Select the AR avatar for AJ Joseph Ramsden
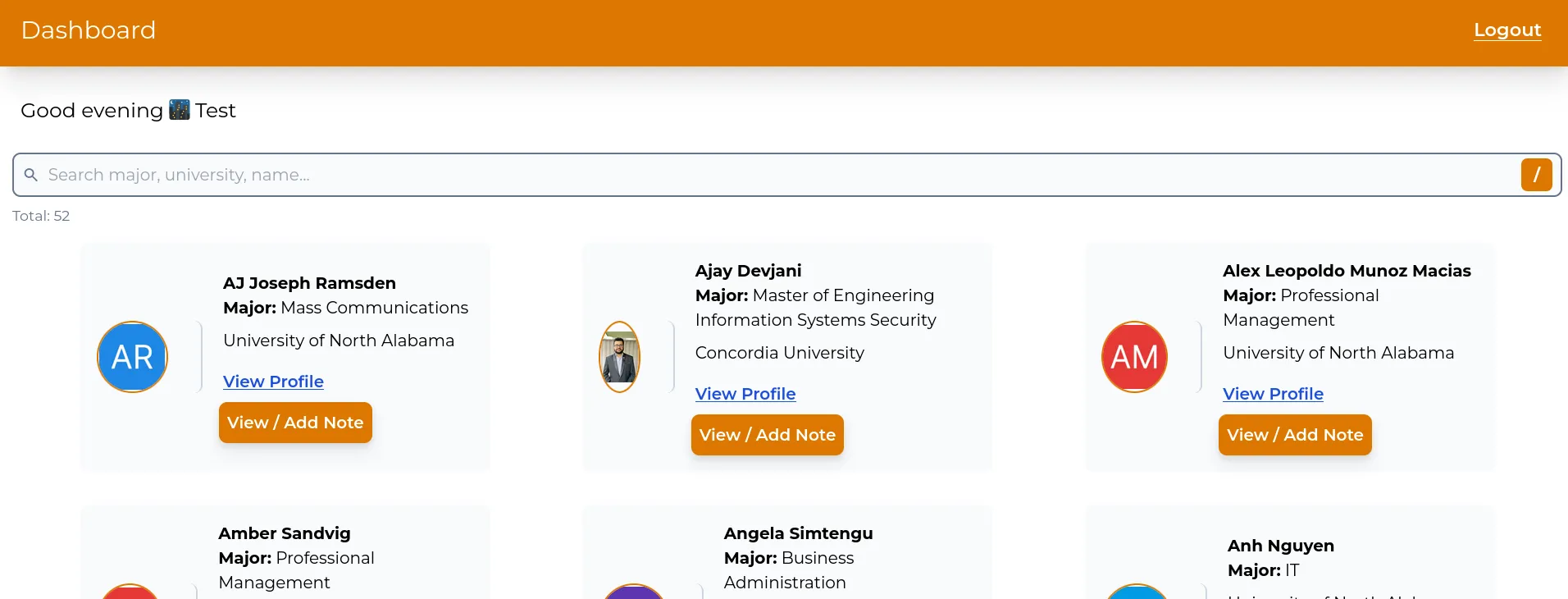 [x=133, y=357]
